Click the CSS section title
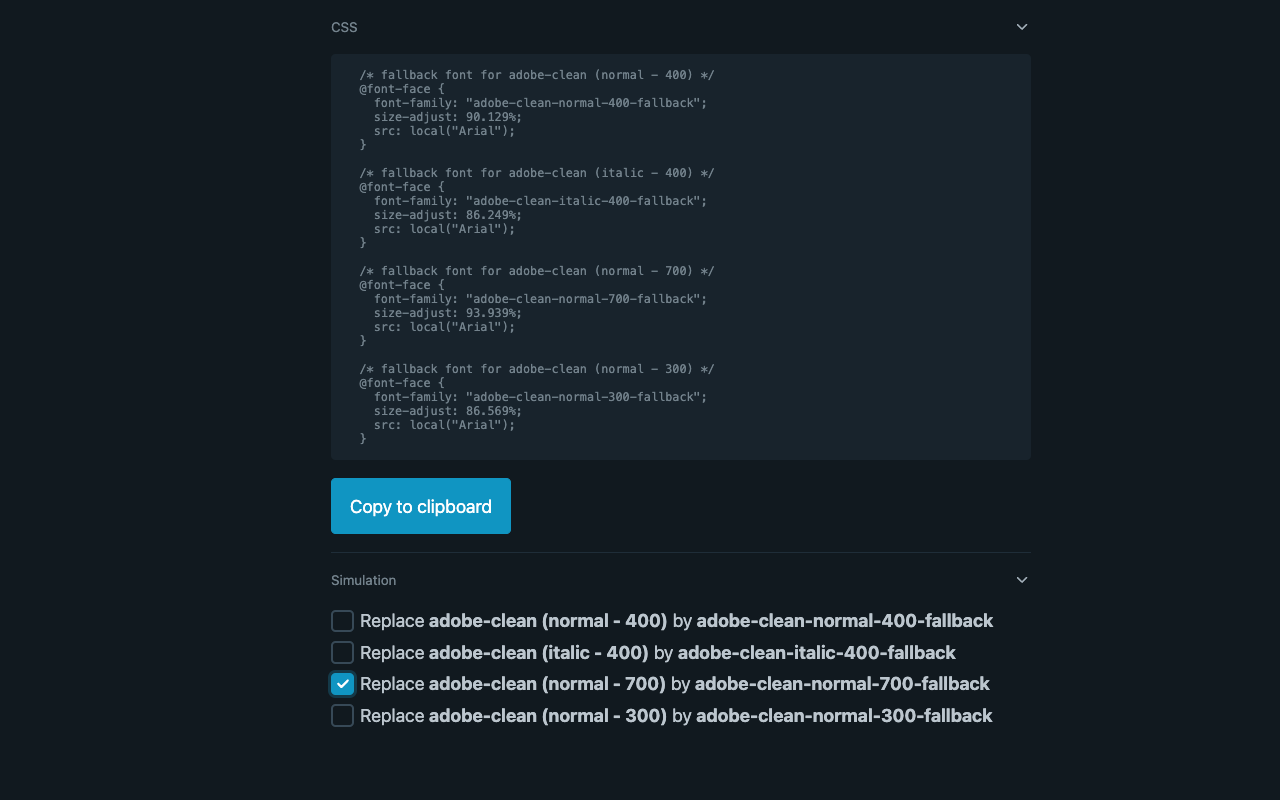1280x800 pixels. tap(344, 27)
